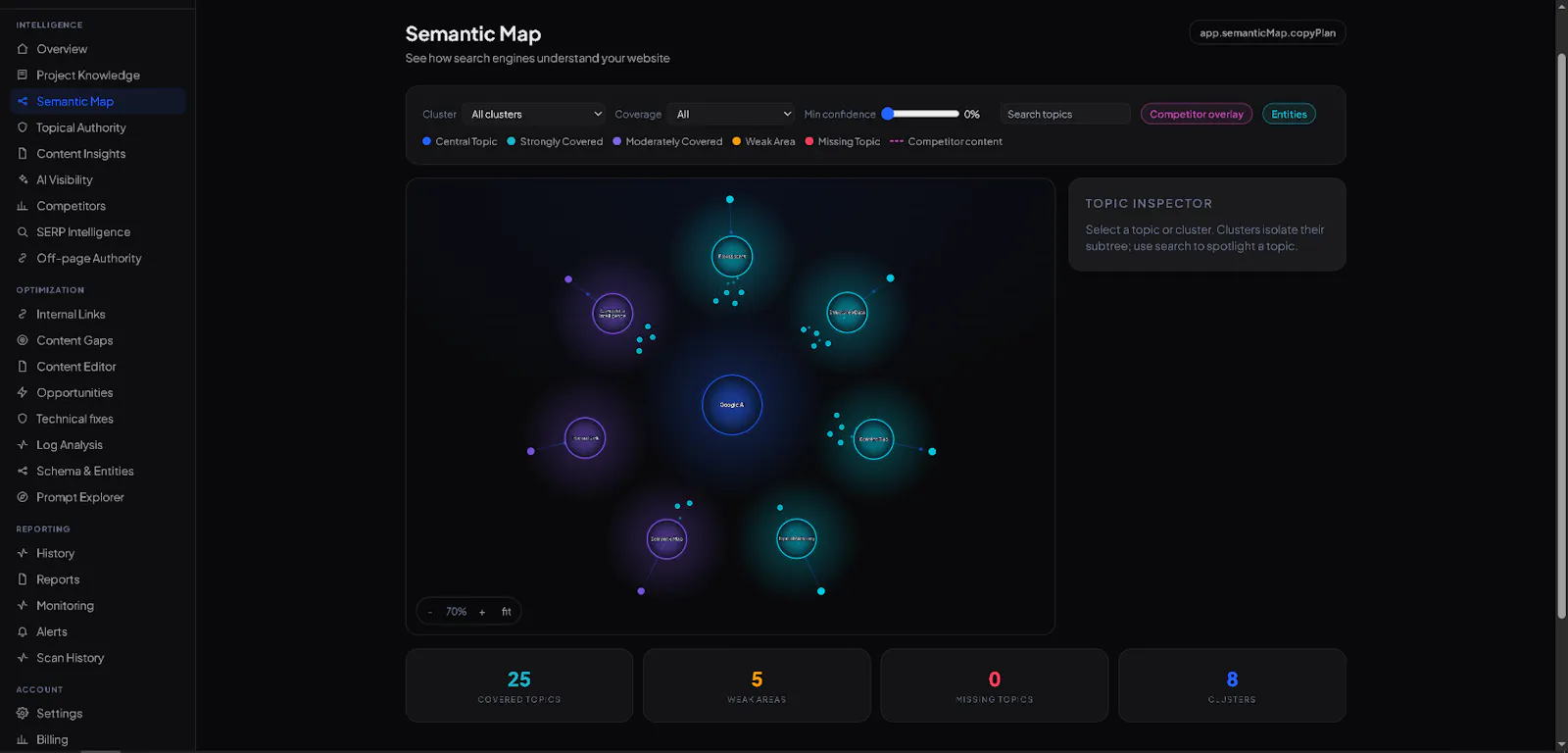Click the History activity icon
Viewport: 1568px width, 753px height.
point(23,553)
